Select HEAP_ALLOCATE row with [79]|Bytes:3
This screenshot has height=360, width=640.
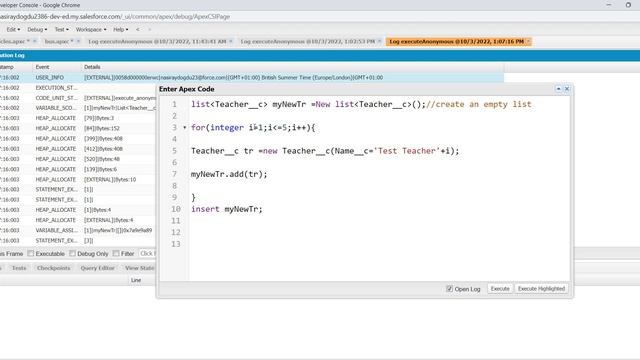click(x=78, y=118)
